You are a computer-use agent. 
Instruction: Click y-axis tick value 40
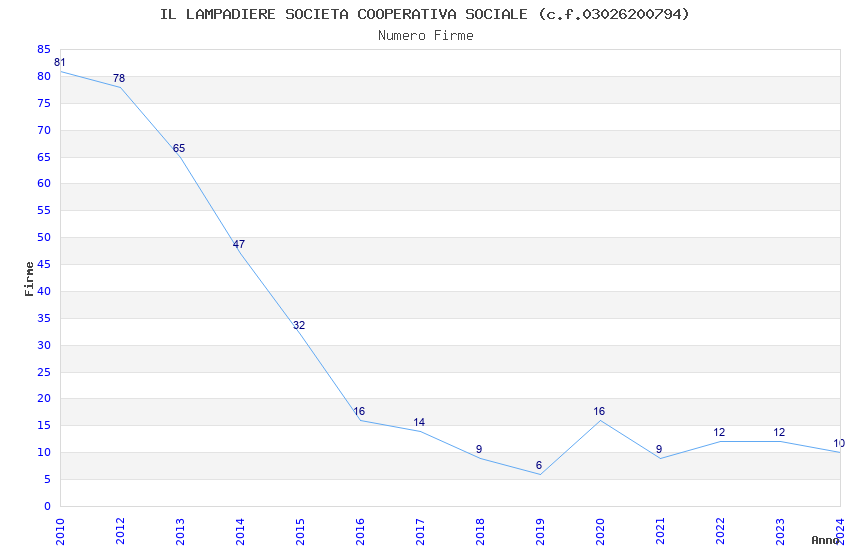tap(44, 291)
